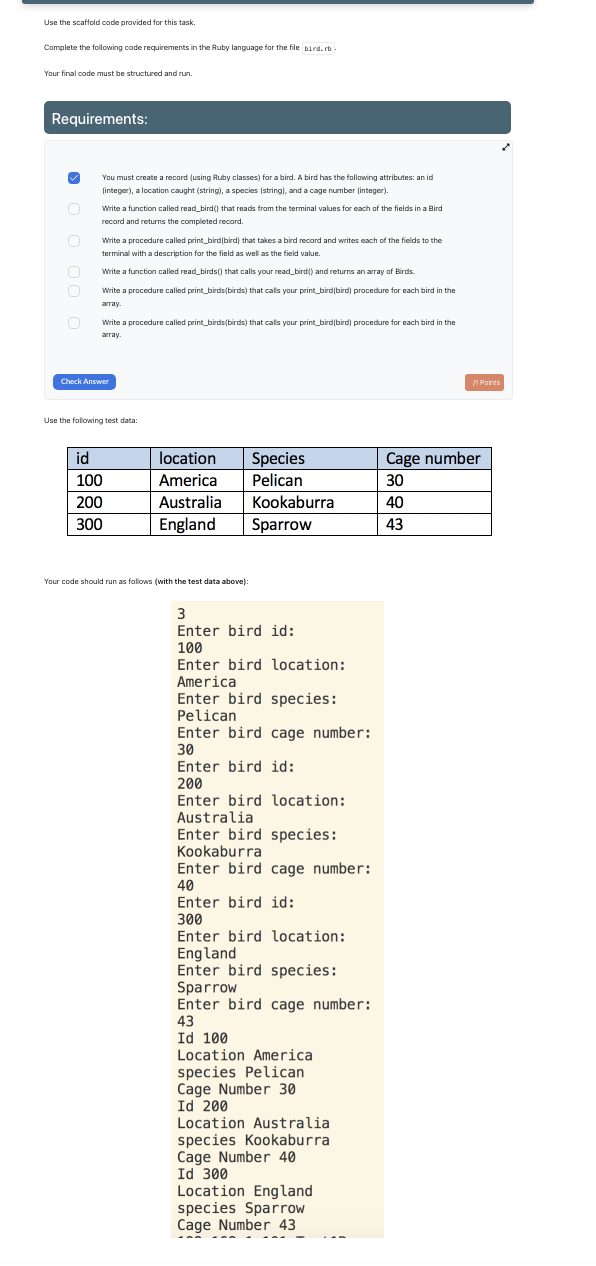The width and height of the screenshot is (596, 1266).
Task: Check the last print_birds requirement checkbox
Action: pos(73,322)
